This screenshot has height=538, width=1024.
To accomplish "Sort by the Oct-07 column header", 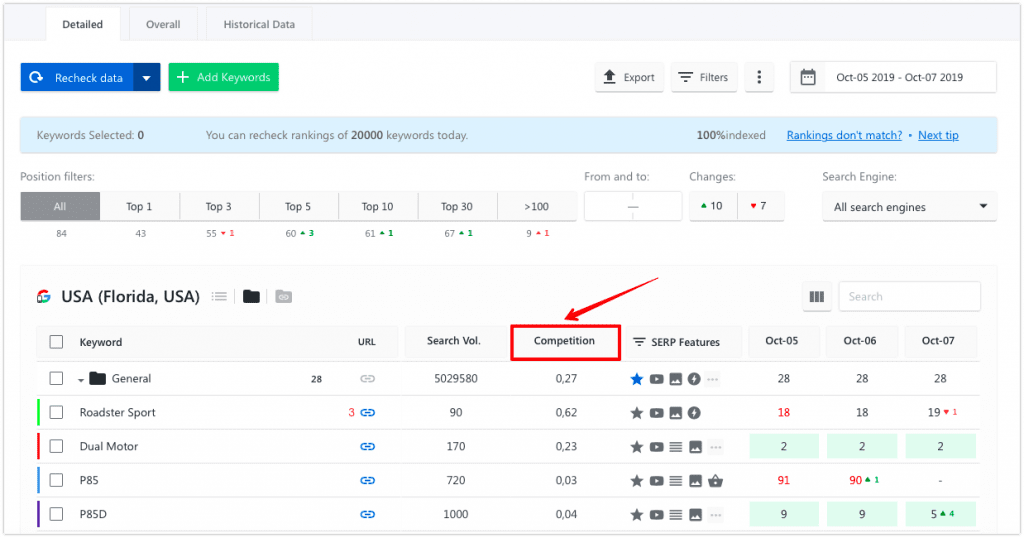I will point(938,341).
